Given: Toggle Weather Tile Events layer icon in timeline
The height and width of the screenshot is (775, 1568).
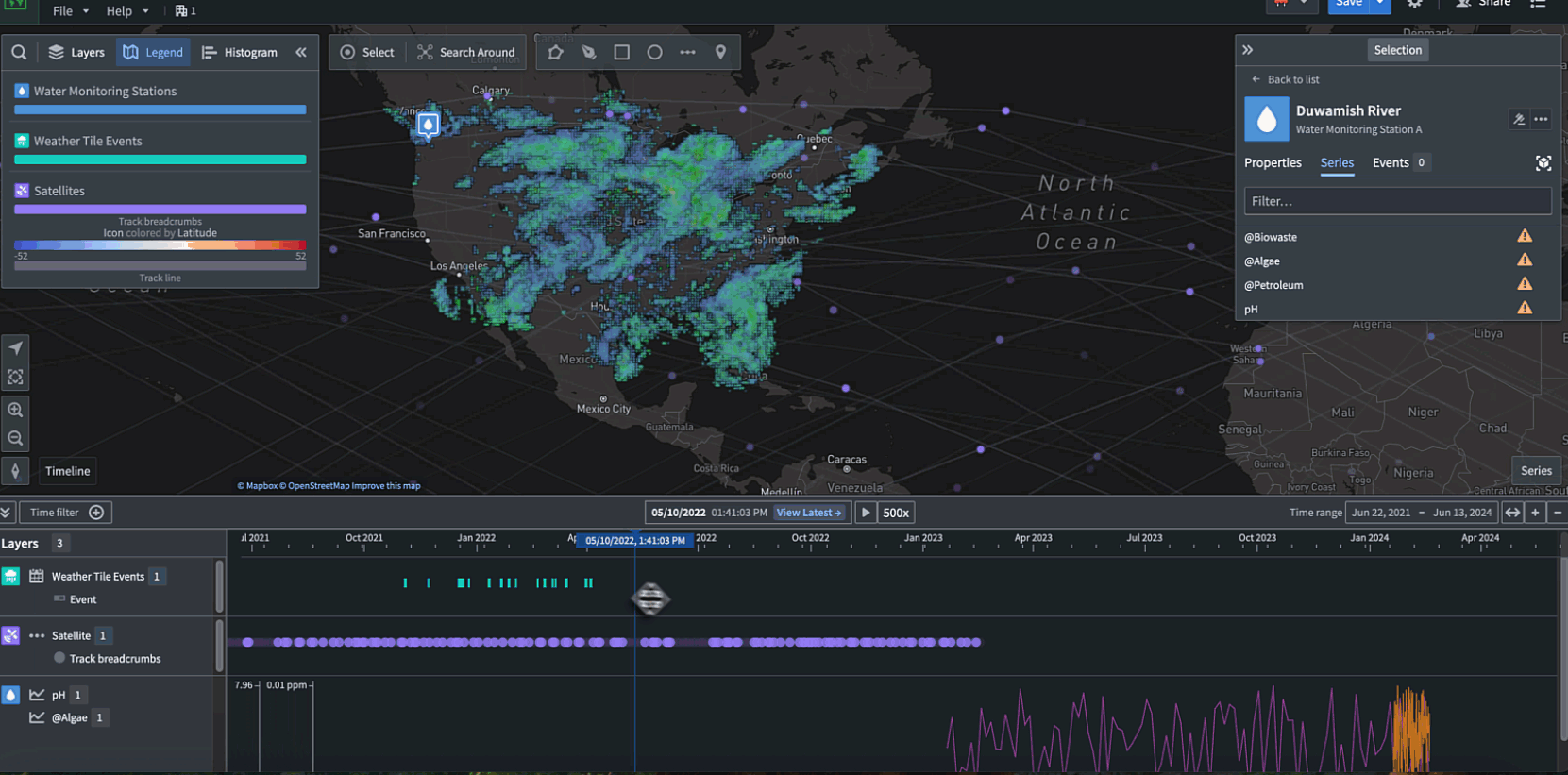Looking at the screenshot, I should [x=10, y=576].
